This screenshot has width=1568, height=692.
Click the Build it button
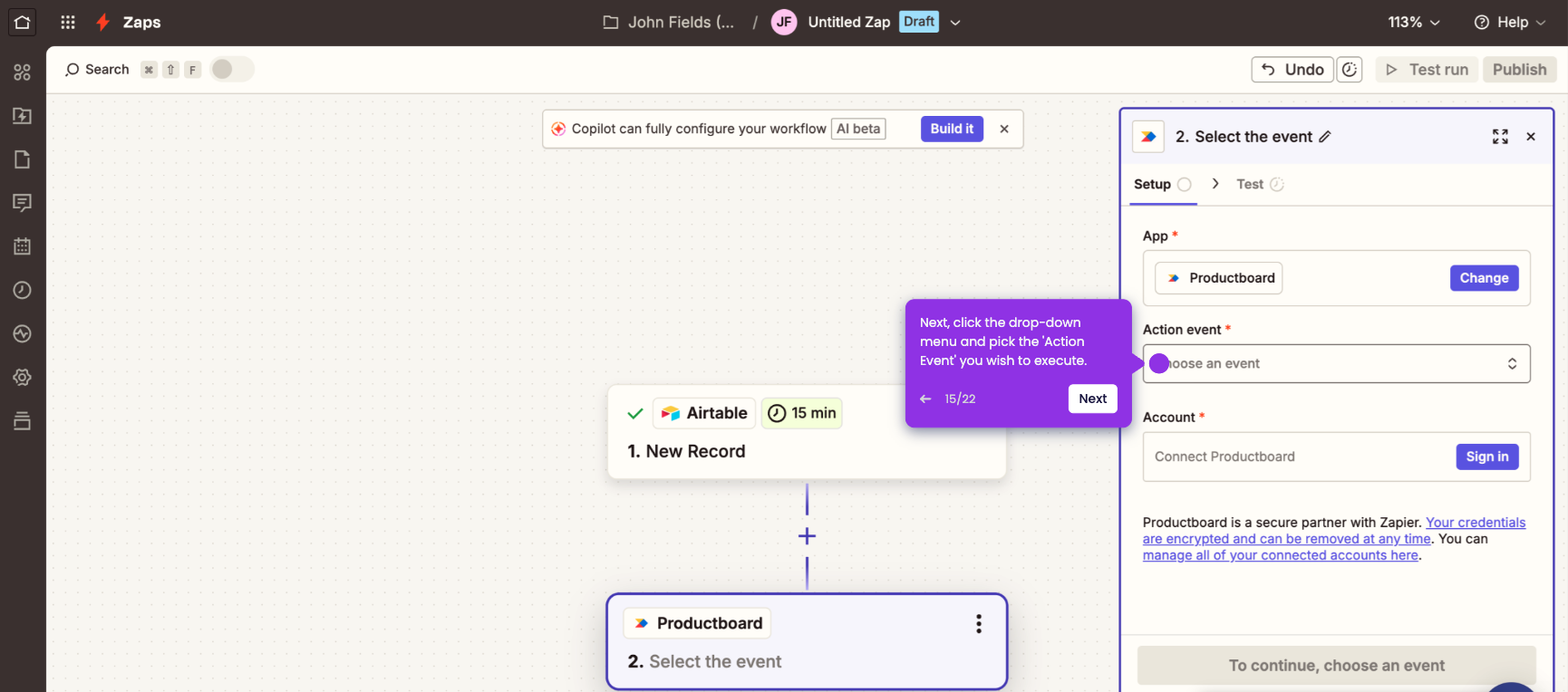(x=952, y=129)
